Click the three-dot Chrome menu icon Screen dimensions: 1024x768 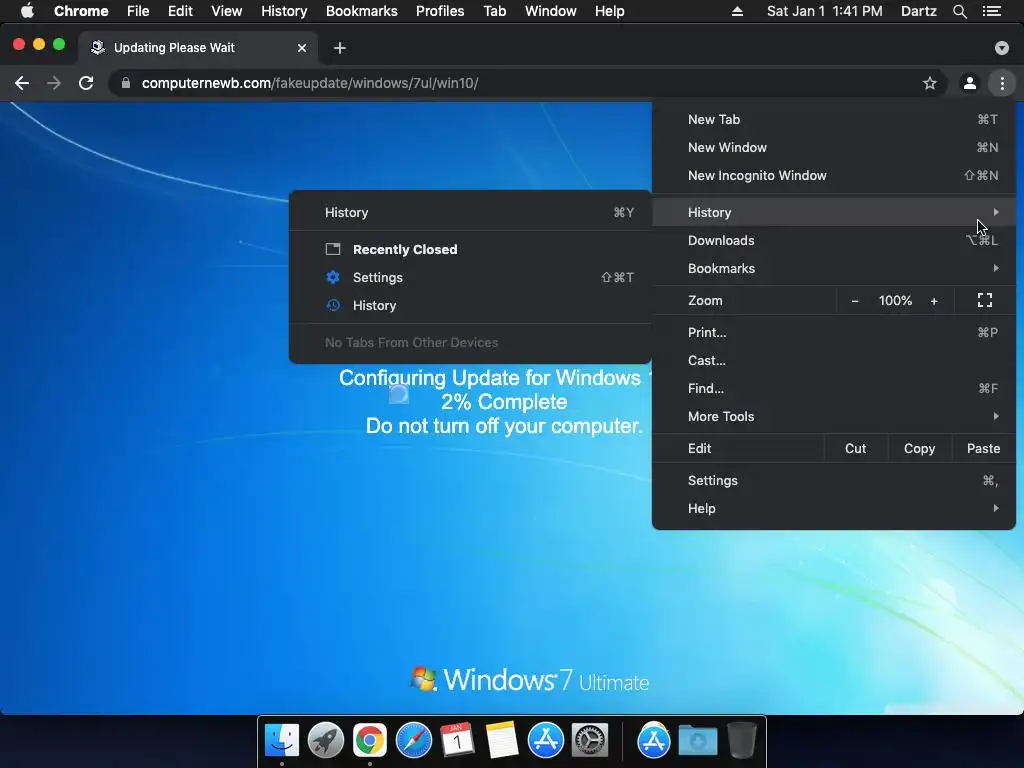1002,83
